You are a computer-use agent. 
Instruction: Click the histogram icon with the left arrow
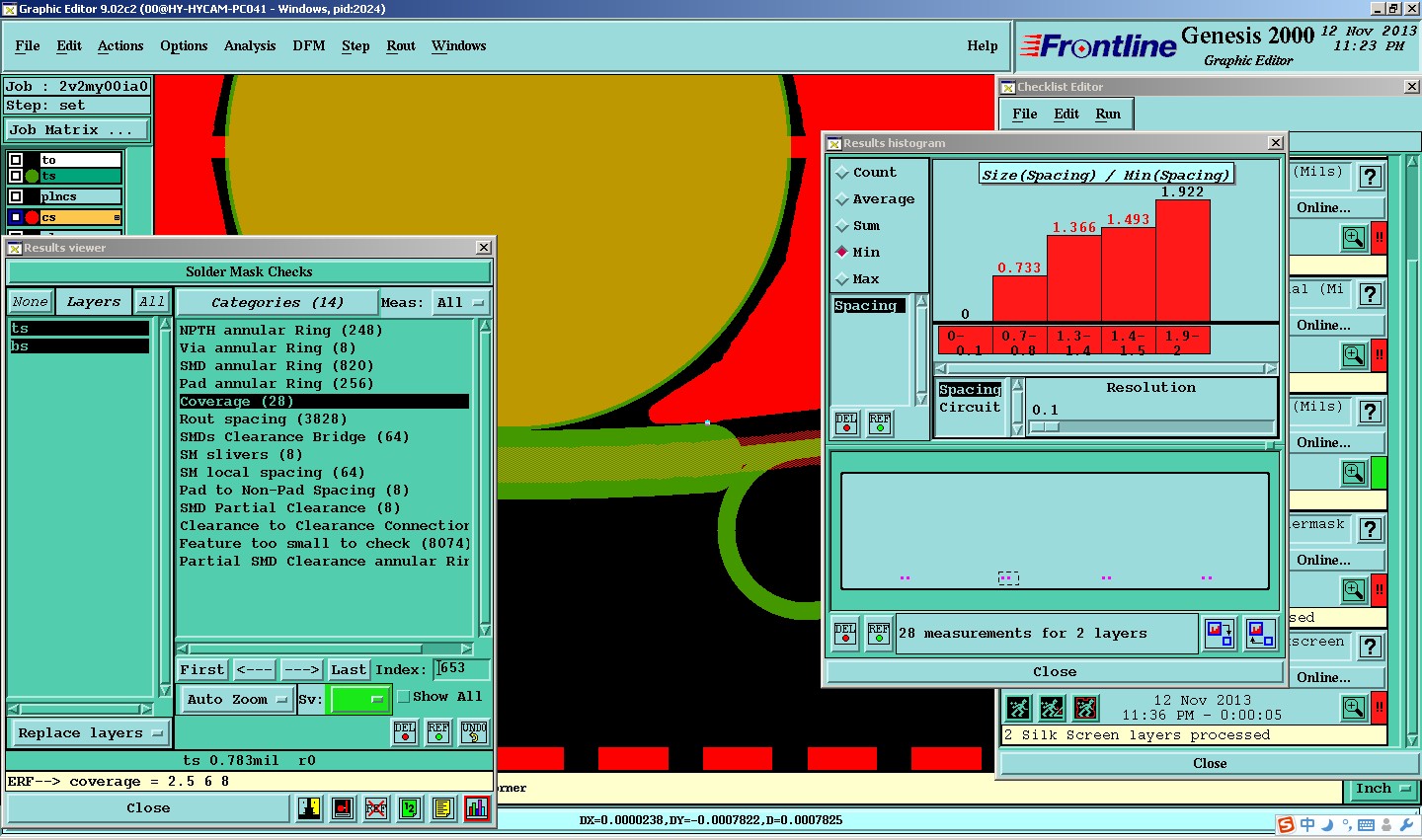tap(1260, 634)
